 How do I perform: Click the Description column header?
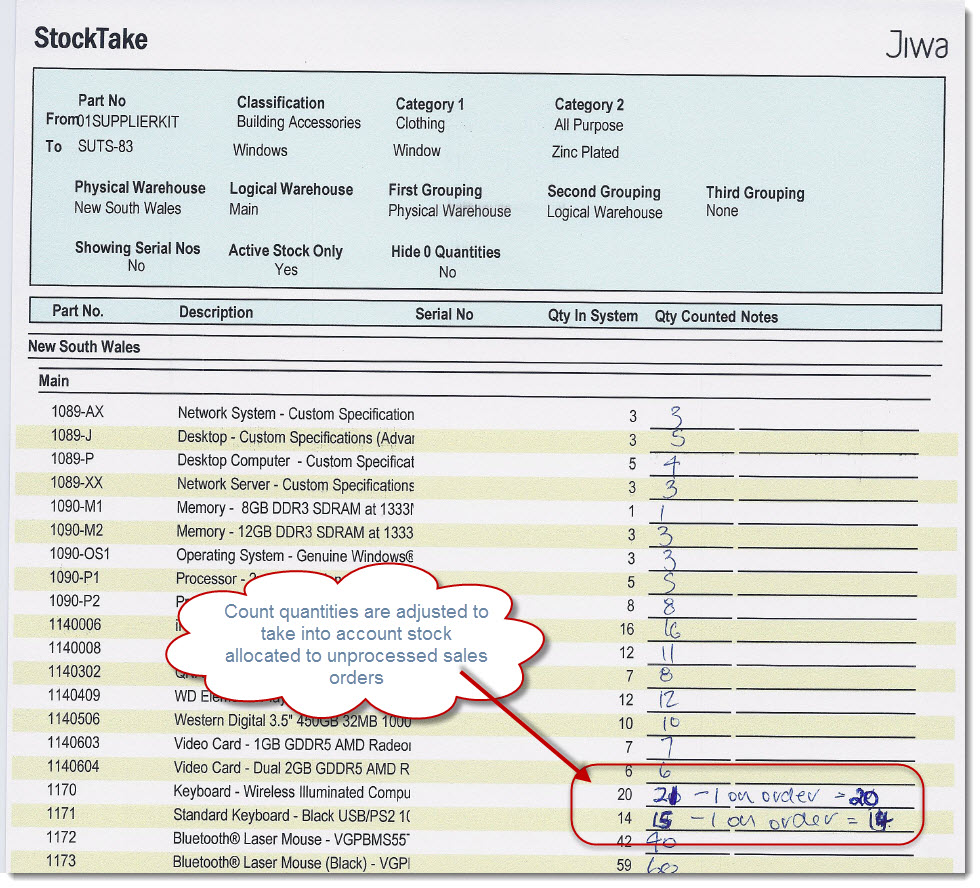point(216,312)
